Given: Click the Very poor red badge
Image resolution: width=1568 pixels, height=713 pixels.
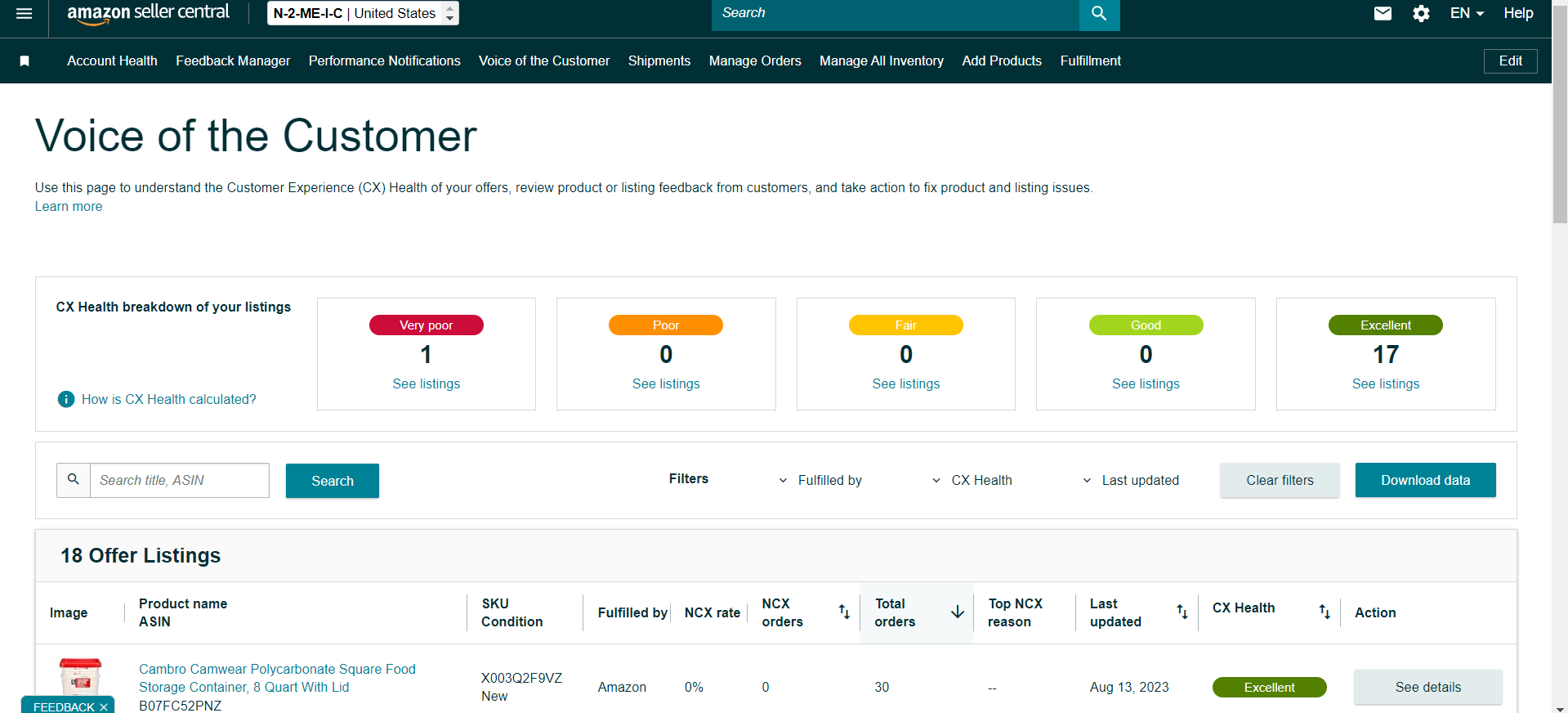Looking at the screenshot, I should click(x=427, y=325).
